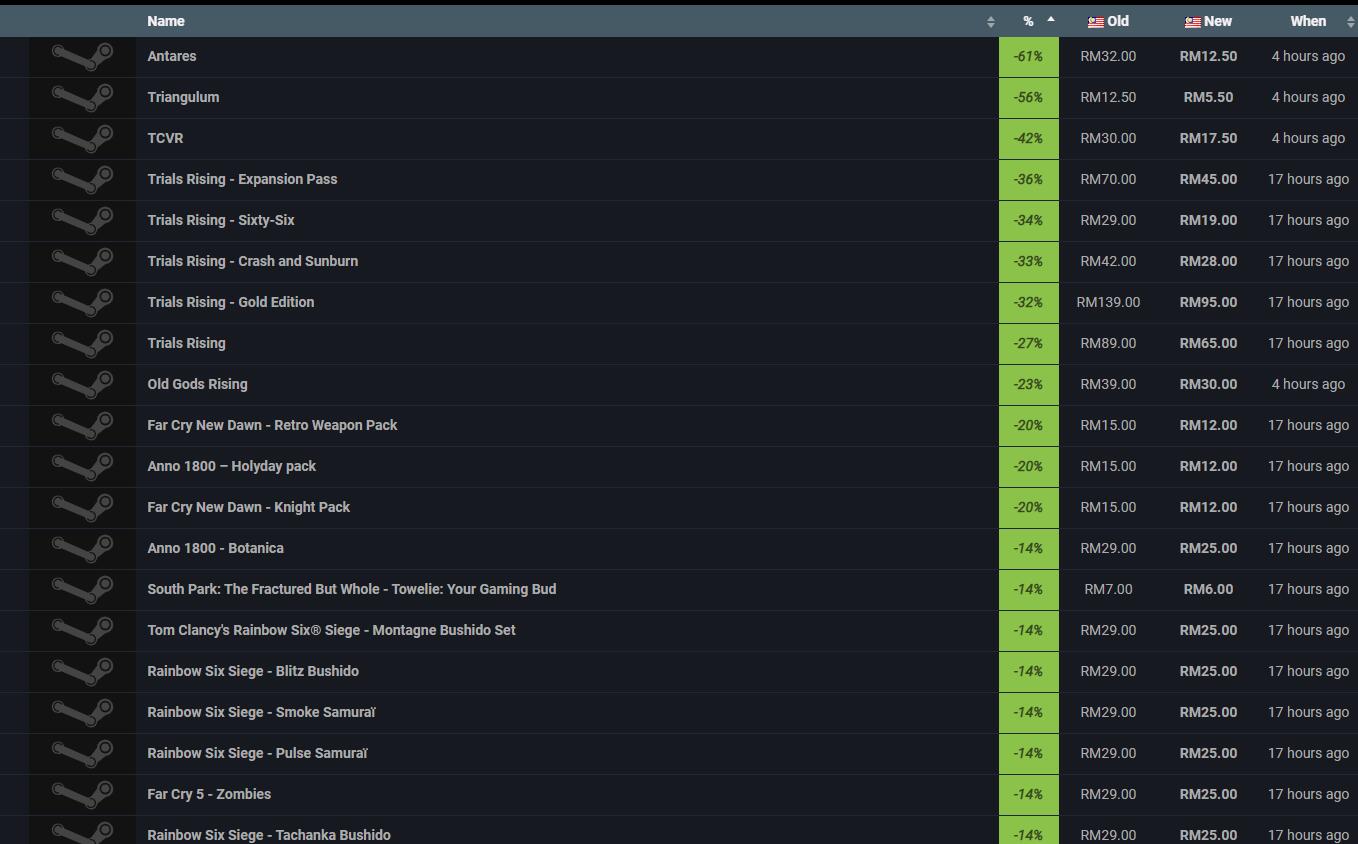The image size is (1358, 844).
Task: Click '4 hours ago' in the Antares row
Action: [1308, 56]
